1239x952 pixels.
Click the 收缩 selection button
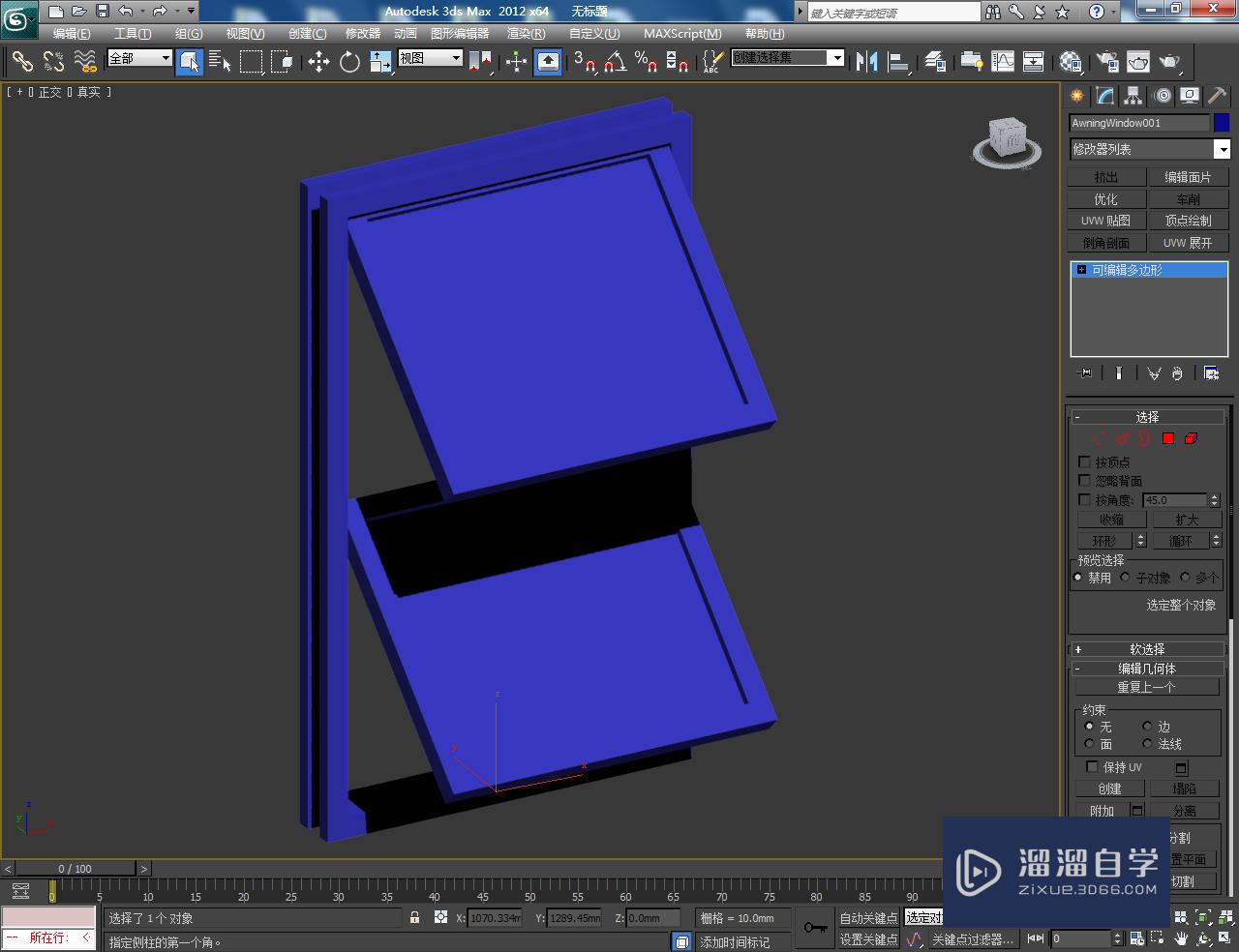point(1111,520)
